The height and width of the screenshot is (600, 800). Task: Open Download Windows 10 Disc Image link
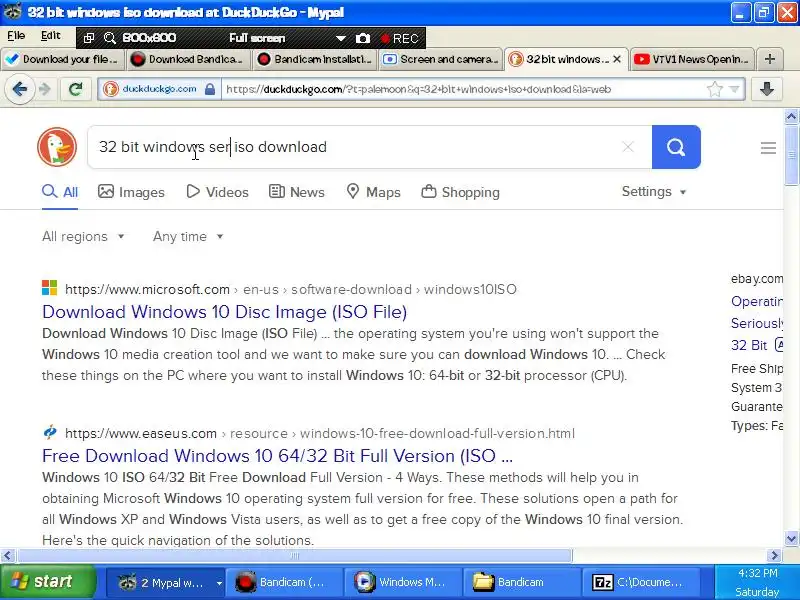224,312
